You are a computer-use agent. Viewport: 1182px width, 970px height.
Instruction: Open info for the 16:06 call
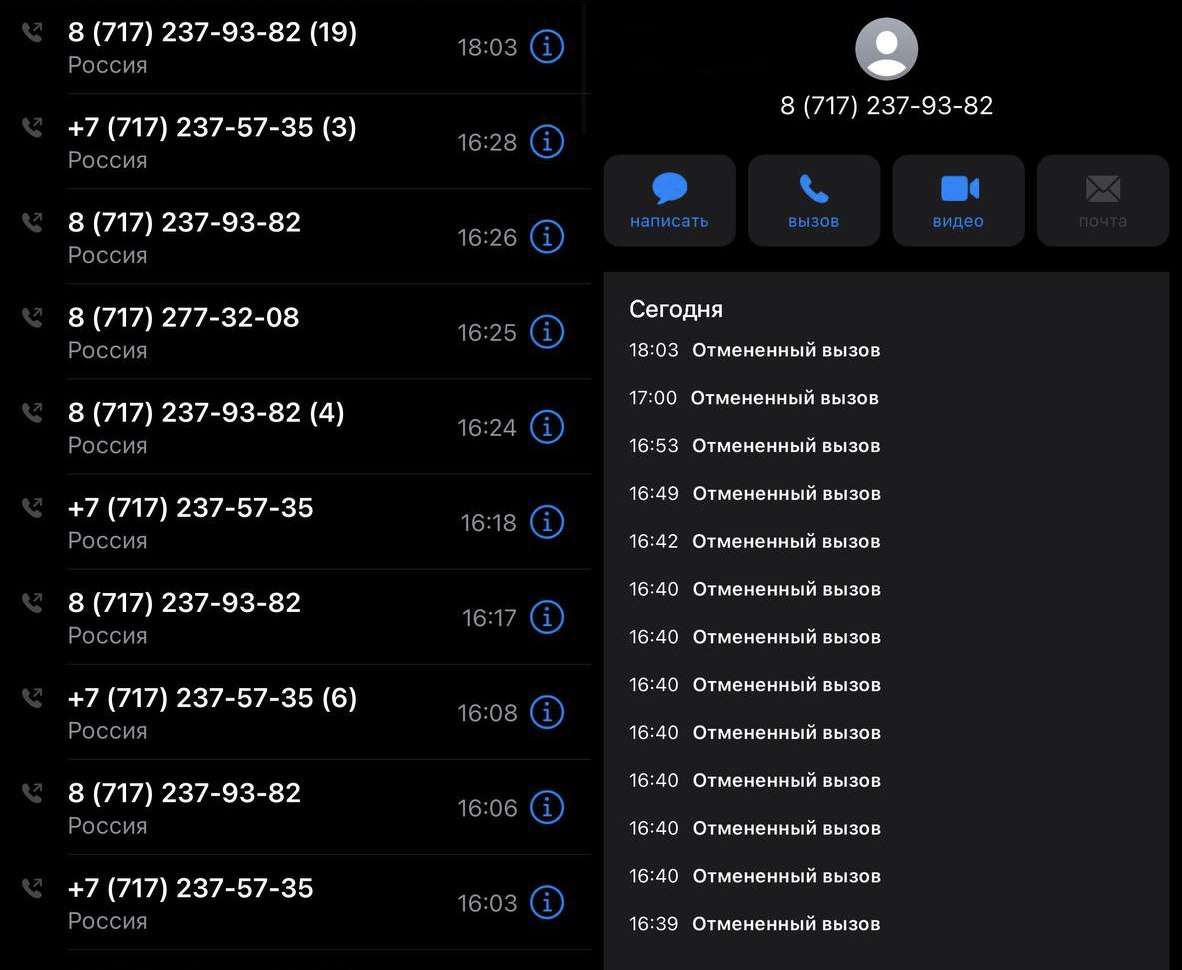click(547, 807)
